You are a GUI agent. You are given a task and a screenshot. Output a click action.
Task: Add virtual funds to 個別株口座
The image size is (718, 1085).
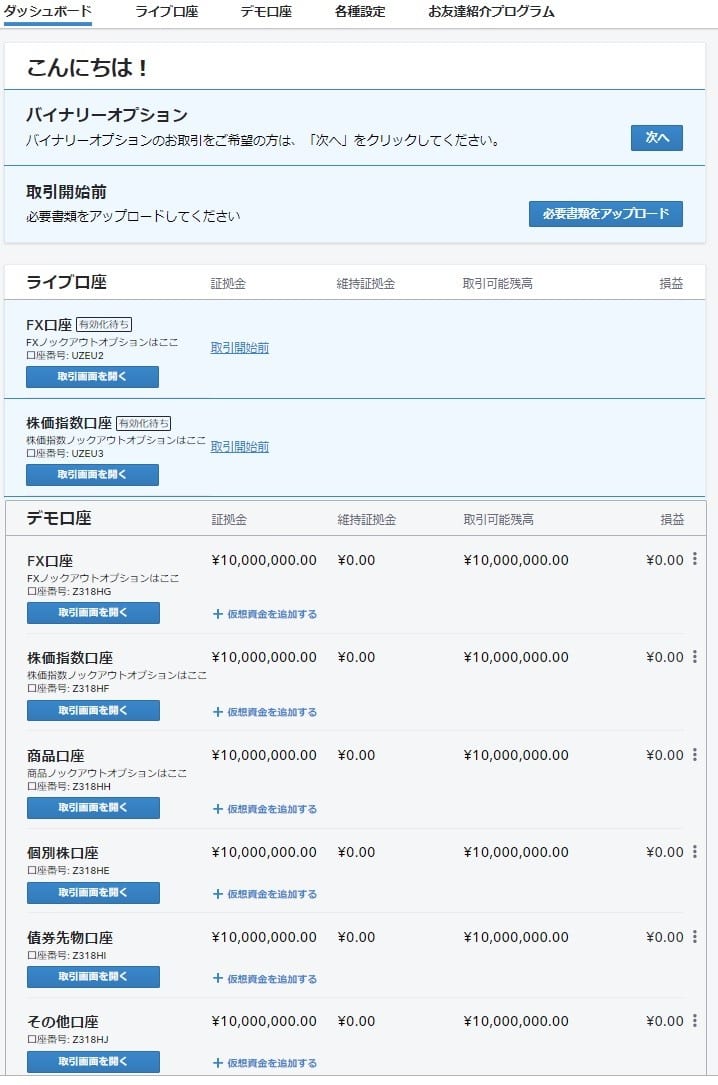[x=265, y=894]
